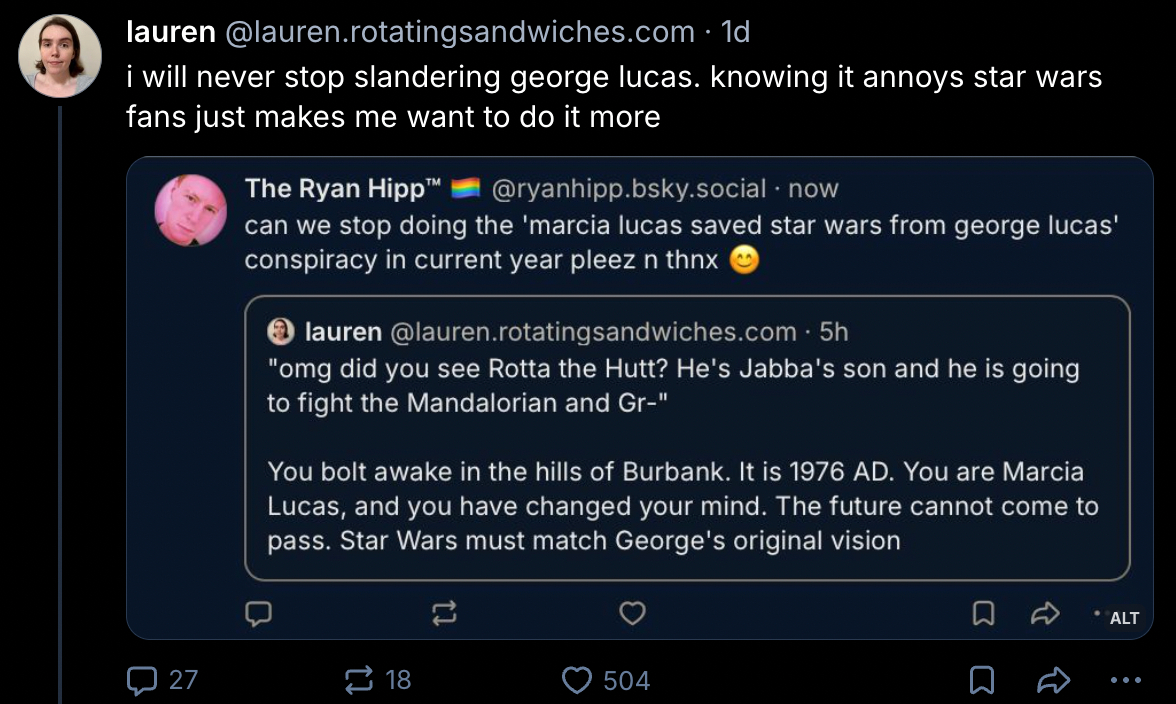This screenshot has width=1176, height=704.
Task: Like Ryan Hipp's quoted post
Action: 632,613
